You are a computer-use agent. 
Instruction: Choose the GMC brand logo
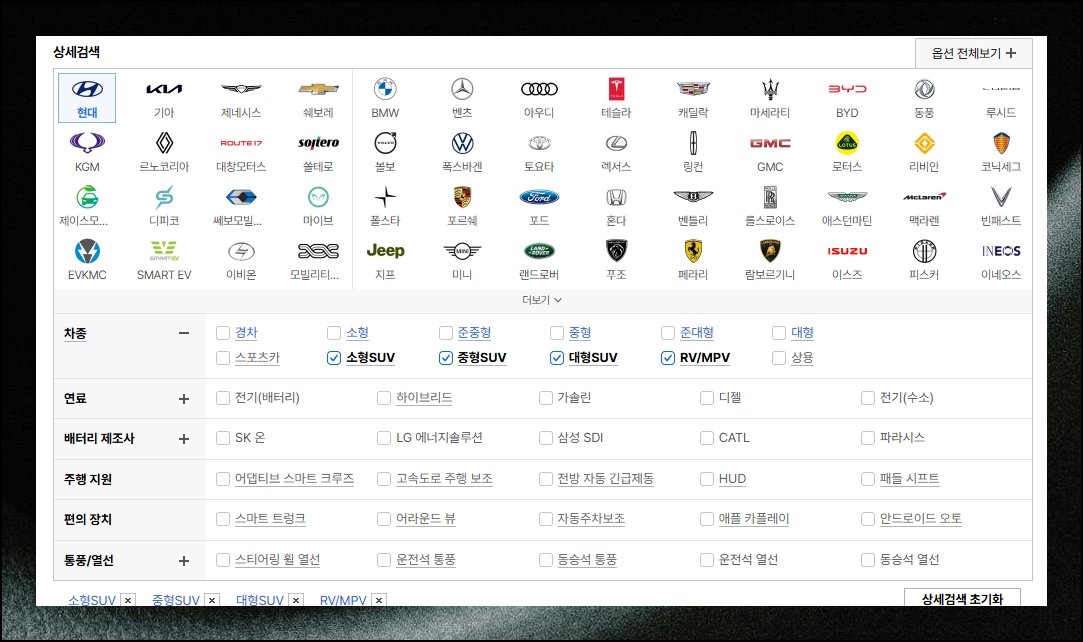click(770, 143)
